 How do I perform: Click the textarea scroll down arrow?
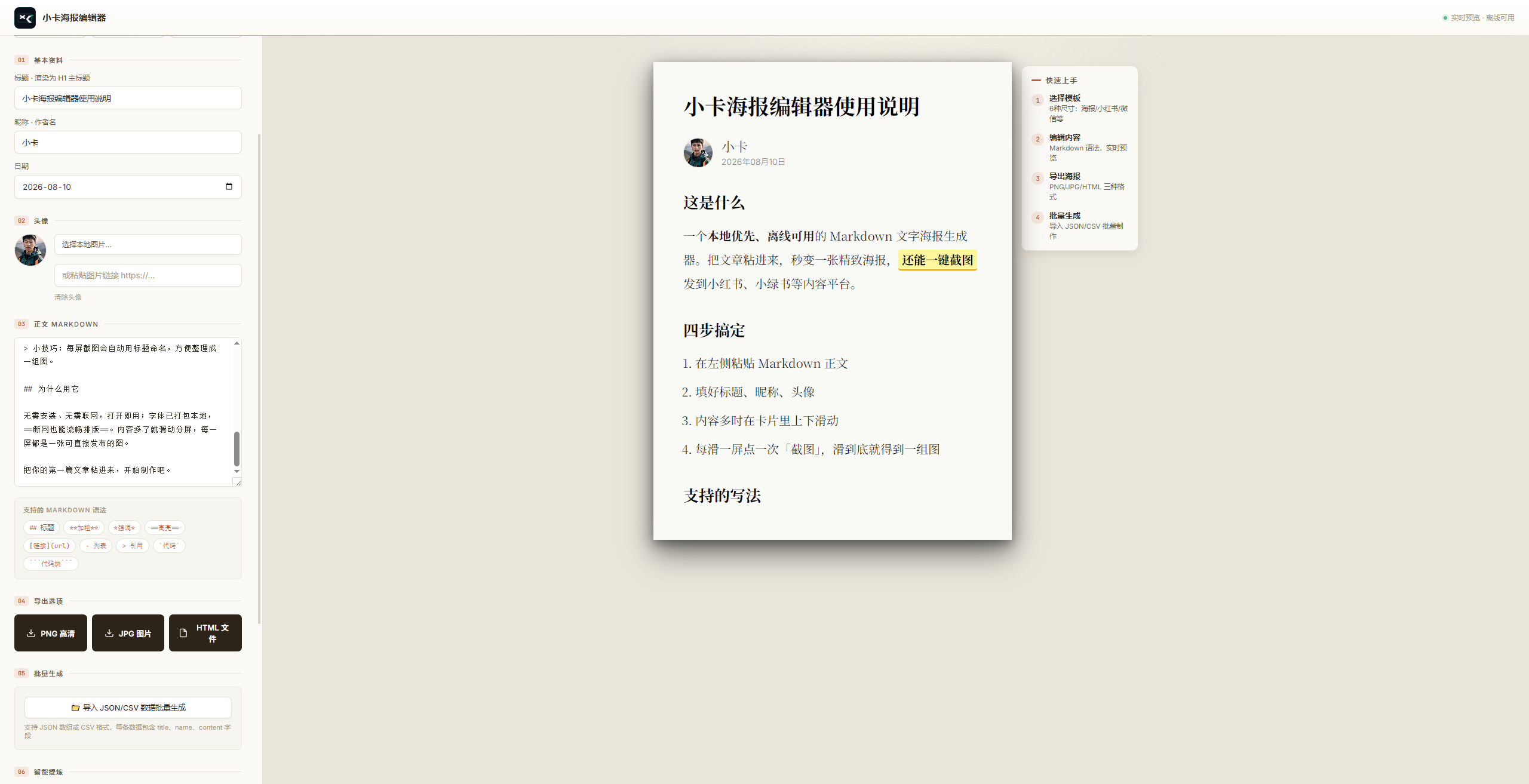tap(237, 471)
